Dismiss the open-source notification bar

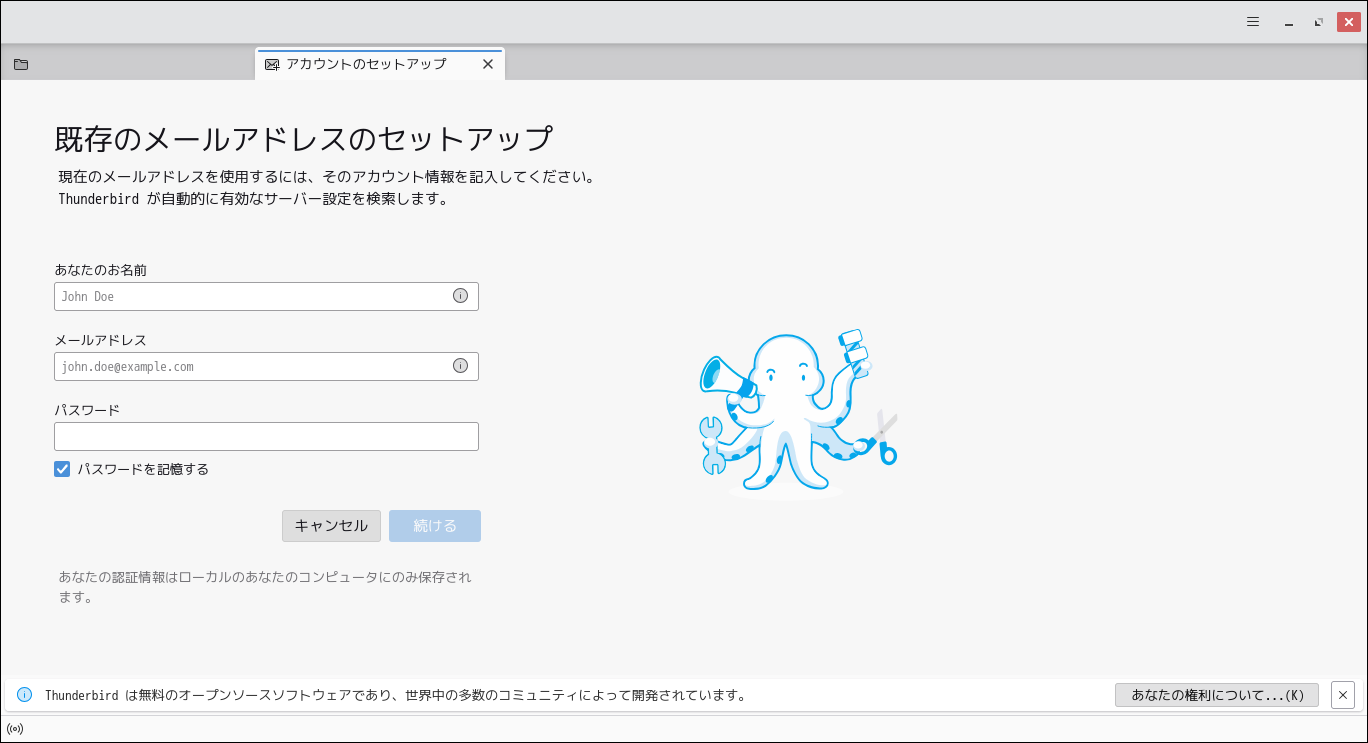tap(1343, 695)
